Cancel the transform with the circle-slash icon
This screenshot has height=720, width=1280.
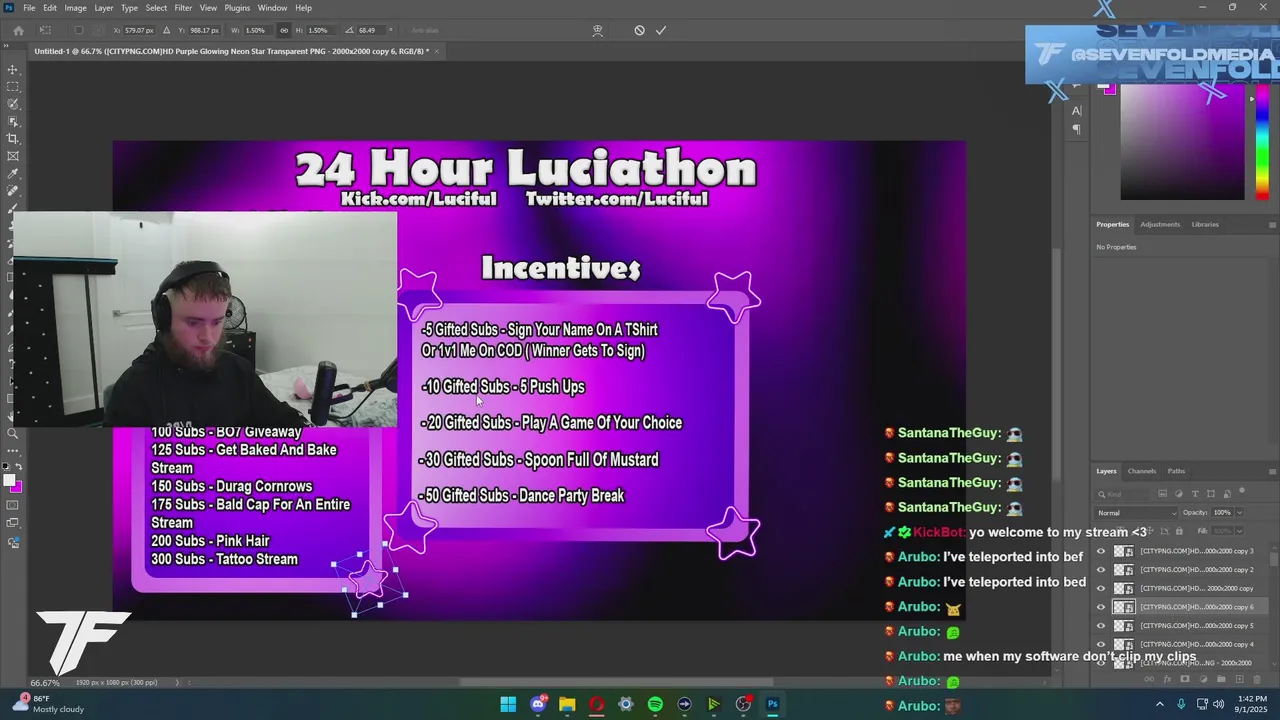(639, 30)
